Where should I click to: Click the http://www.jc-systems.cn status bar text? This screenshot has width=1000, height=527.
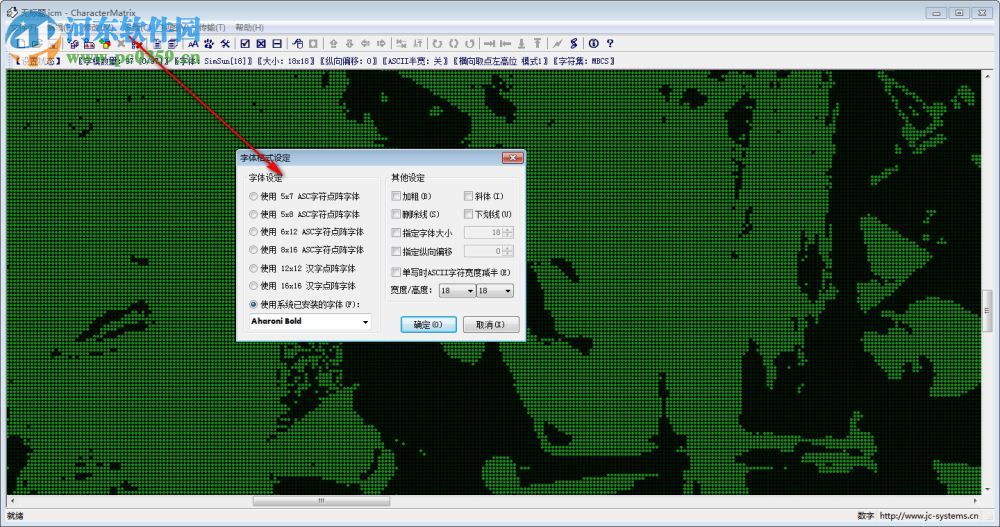click(x=929, y=516)
